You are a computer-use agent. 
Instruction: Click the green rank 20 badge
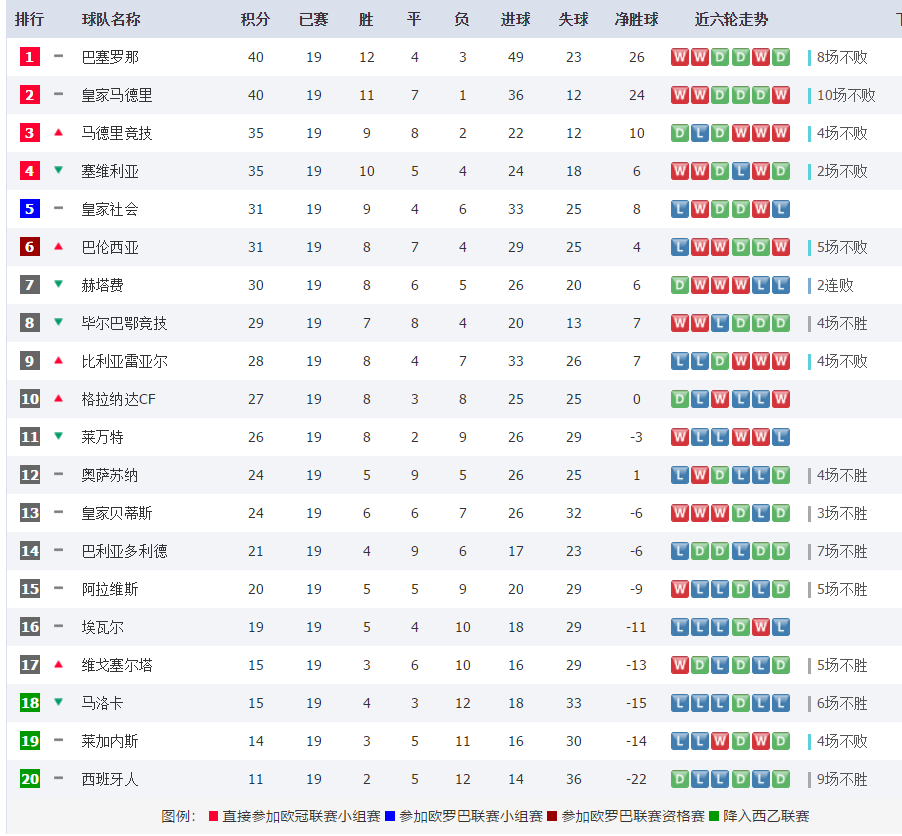pyautogui.click(x=30, y=779)
